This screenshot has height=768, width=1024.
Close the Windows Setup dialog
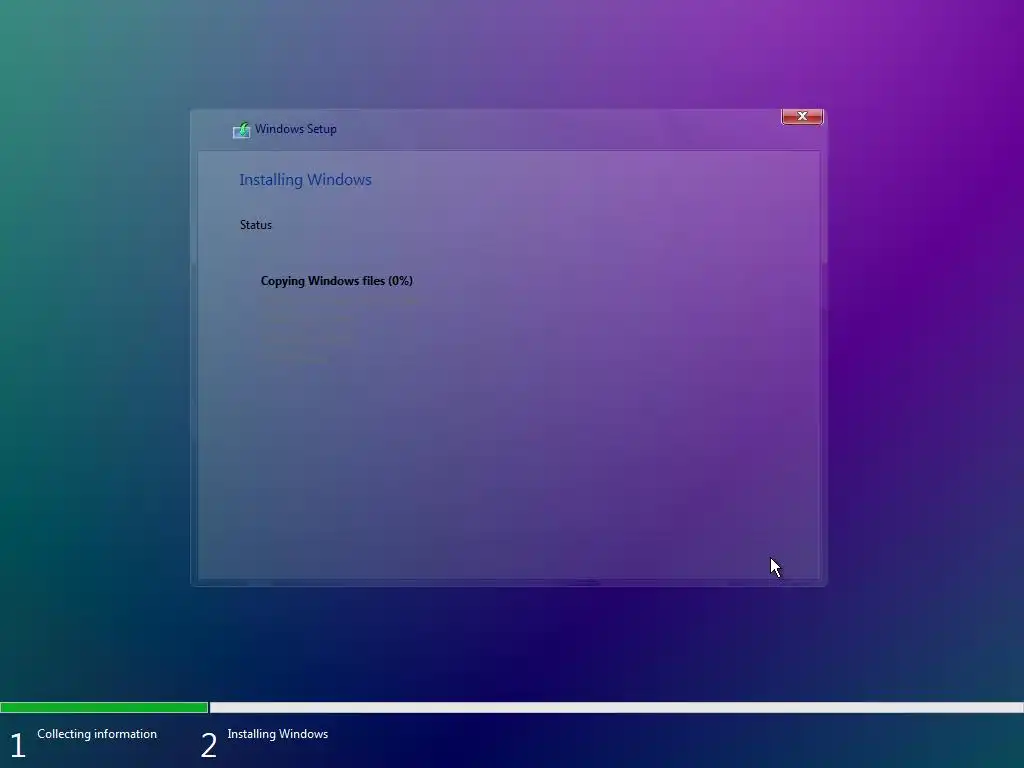coord(802,116)
